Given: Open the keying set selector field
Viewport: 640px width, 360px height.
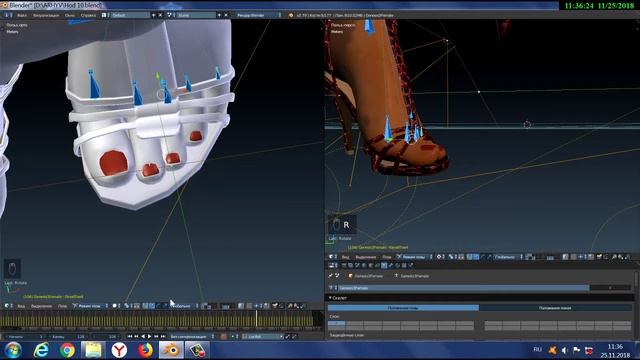Looking at the screenshot, I should 262,337.
